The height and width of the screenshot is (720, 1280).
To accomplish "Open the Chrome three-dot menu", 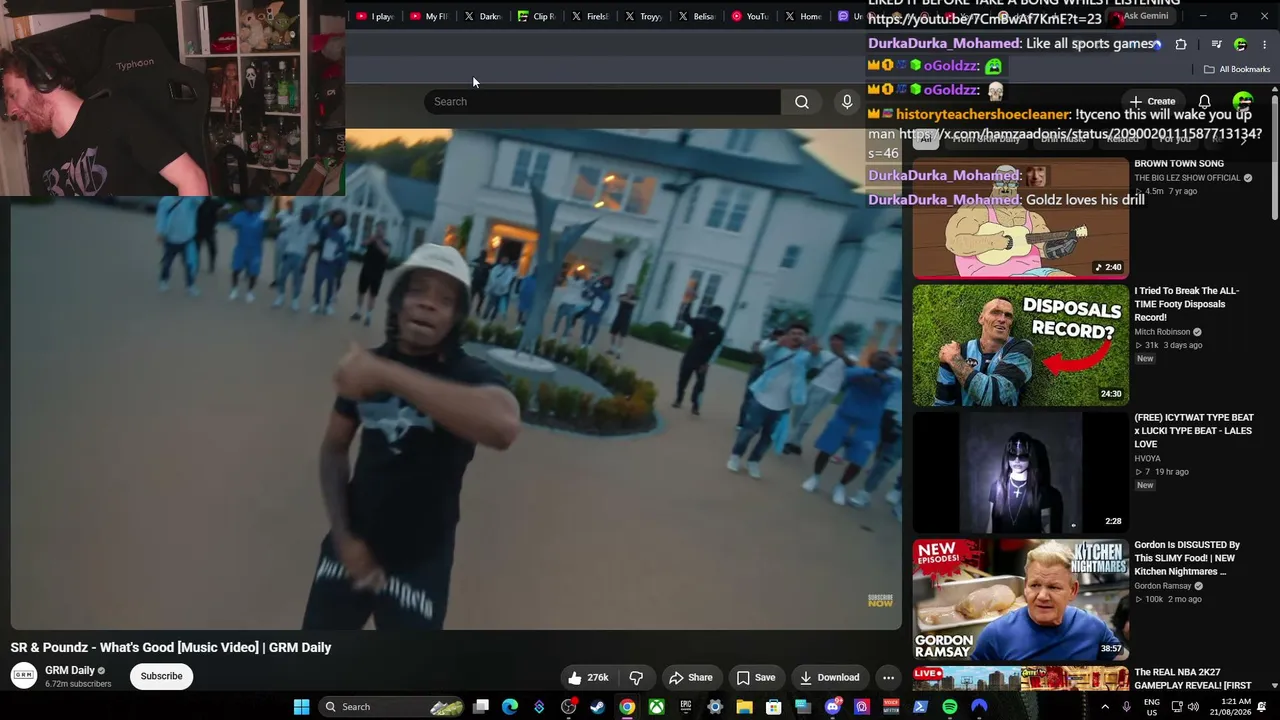I will point(1265,44).
